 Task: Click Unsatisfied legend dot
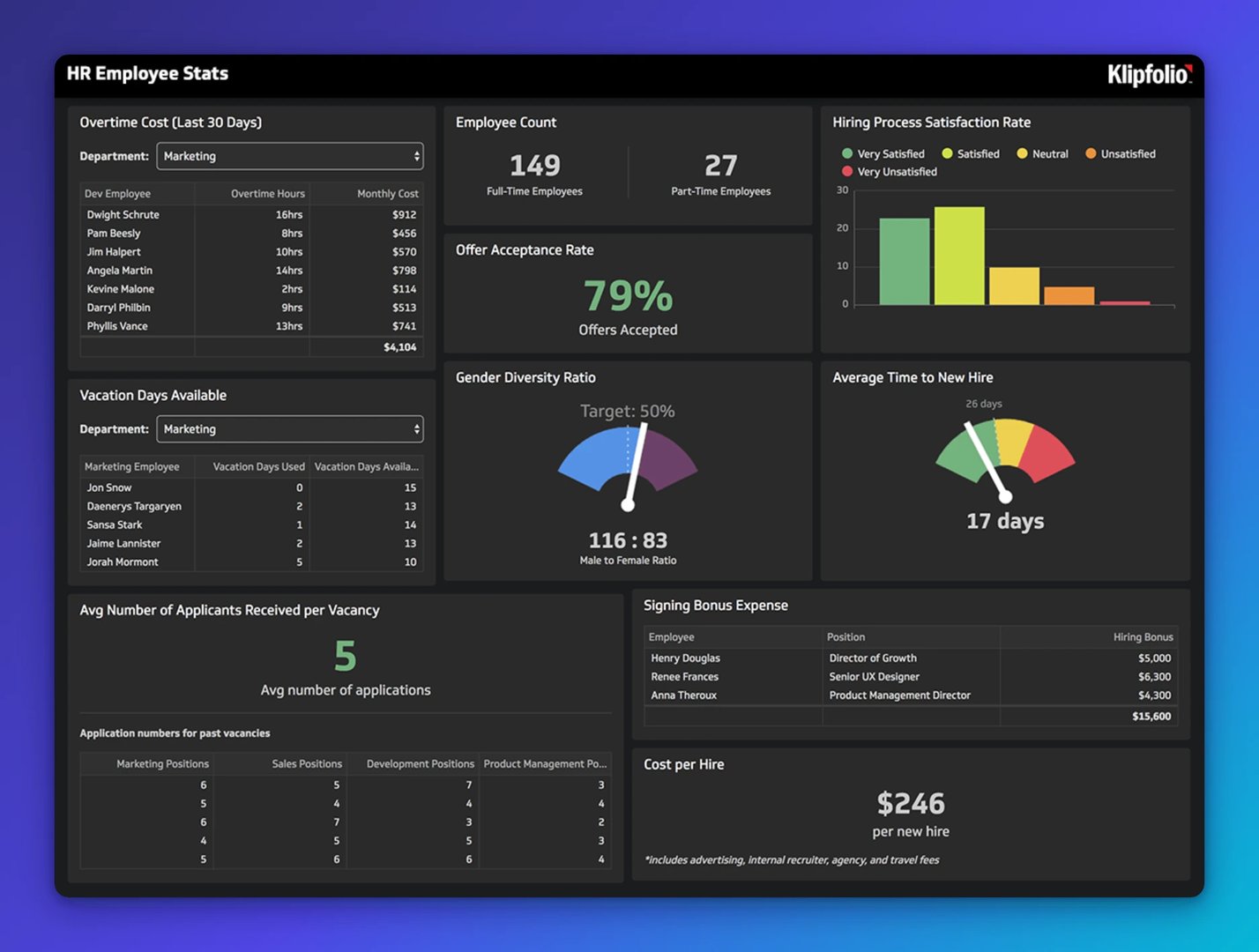[x=1091, y=153]
